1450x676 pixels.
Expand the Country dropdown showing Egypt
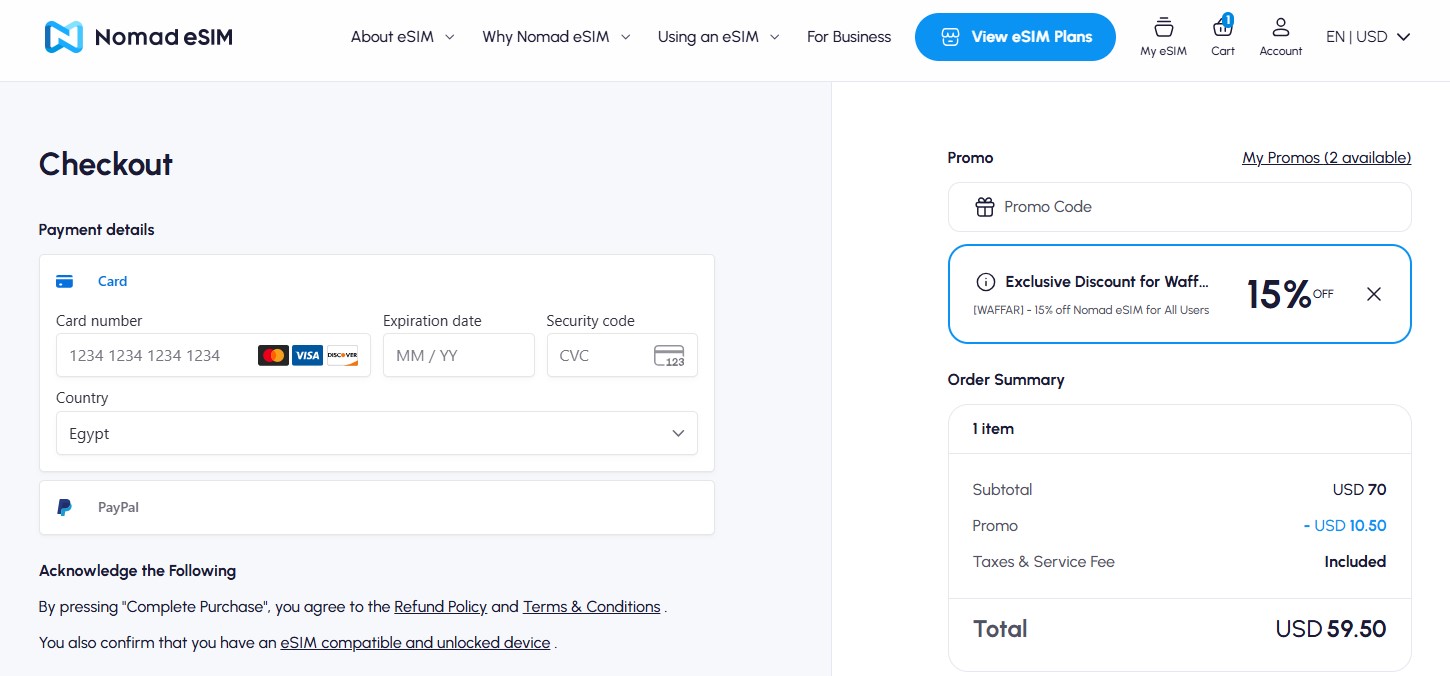tap(377, 434)
